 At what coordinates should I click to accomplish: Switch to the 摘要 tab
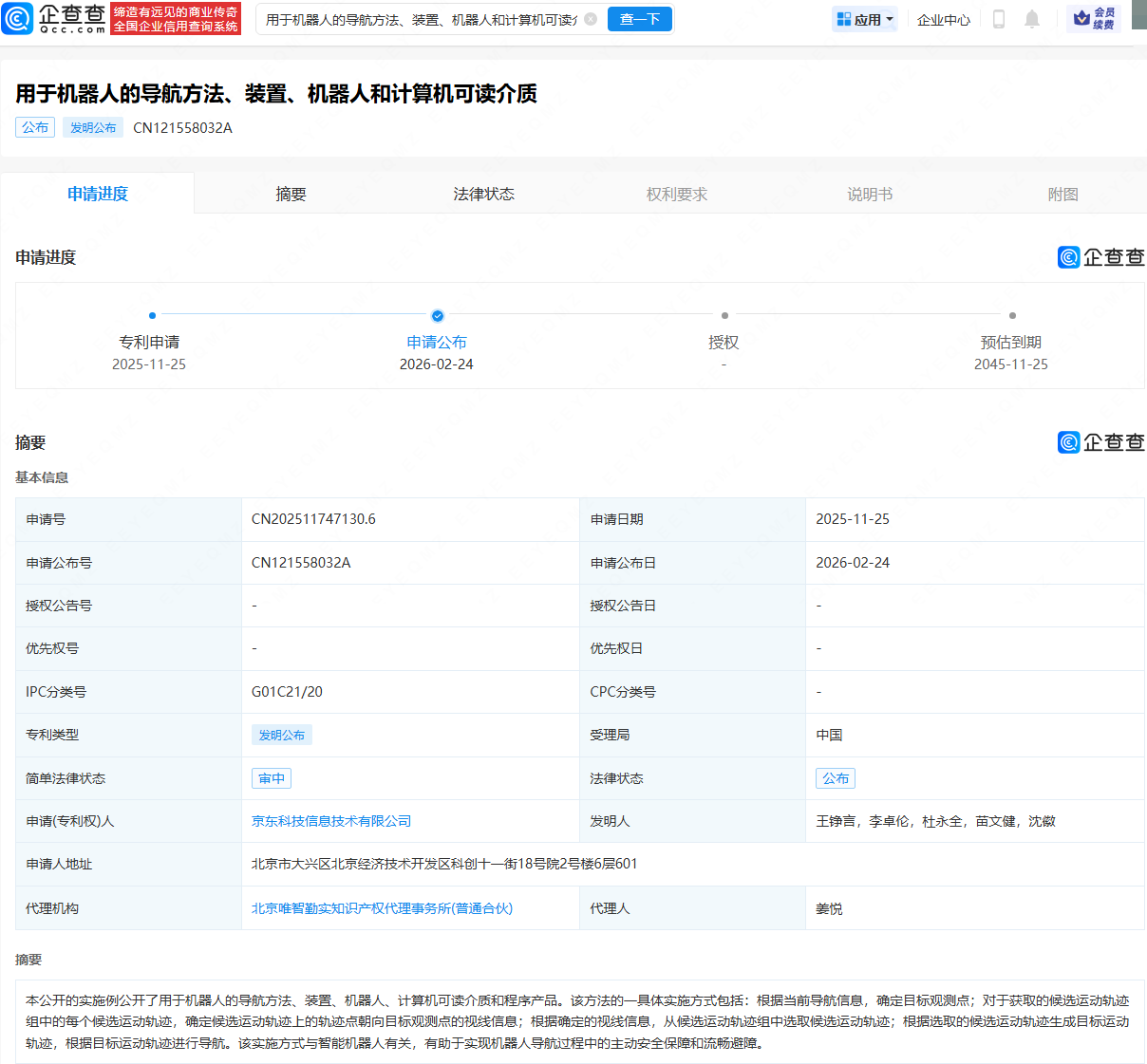pyautogui.click(x=290, y=193)
